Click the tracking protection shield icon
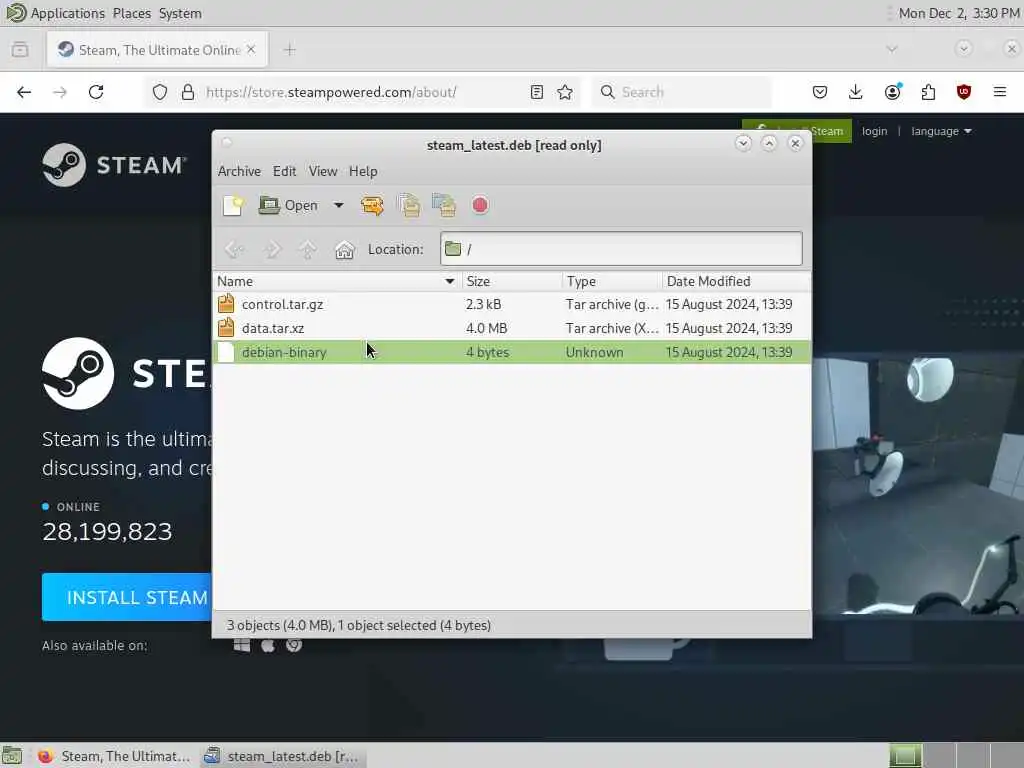Screen dimensions: 1024x768 tap(160, 92)
